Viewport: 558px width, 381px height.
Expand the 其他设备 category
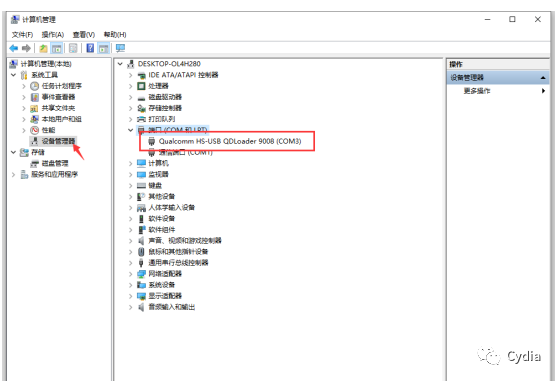coord(131,196)
